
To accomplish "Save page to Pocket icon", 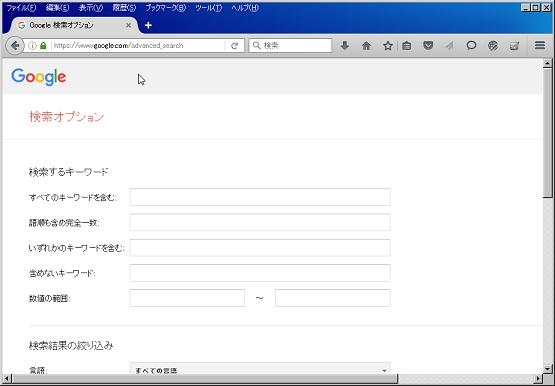I will pos(428,45).
